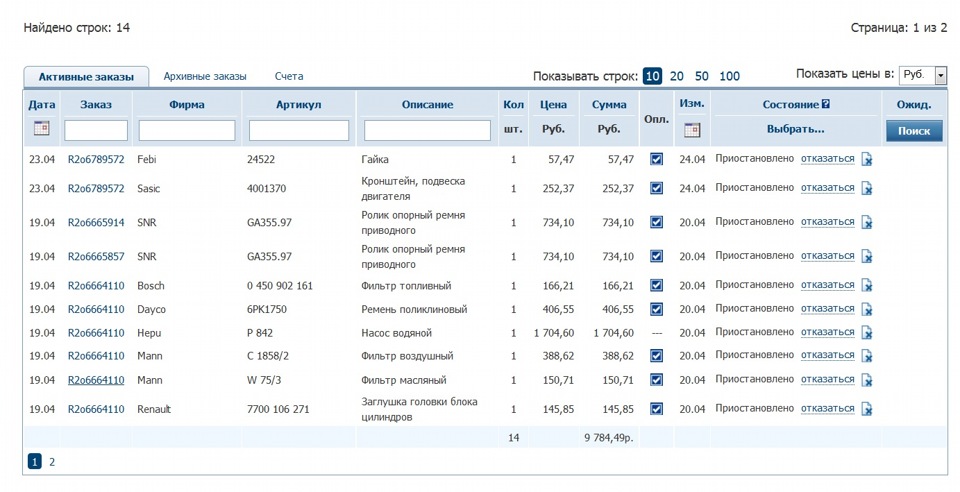Show 50 rows per page

click(702, 76)
